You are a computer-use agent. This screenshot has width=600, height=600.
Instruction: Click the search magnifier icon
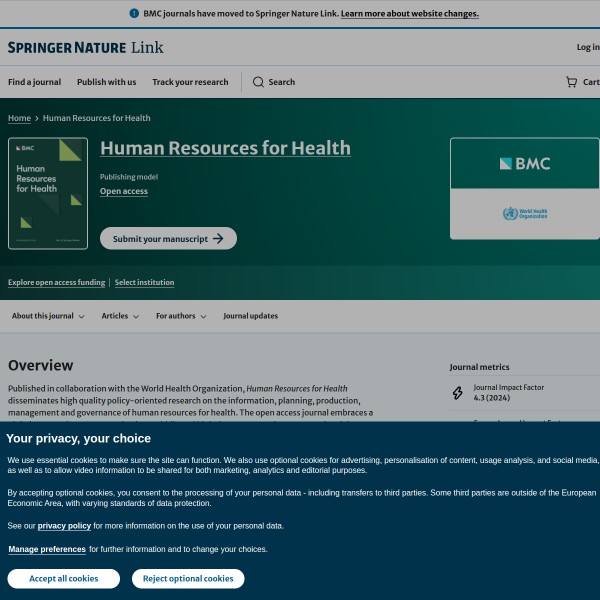click(x=258, y=82)
